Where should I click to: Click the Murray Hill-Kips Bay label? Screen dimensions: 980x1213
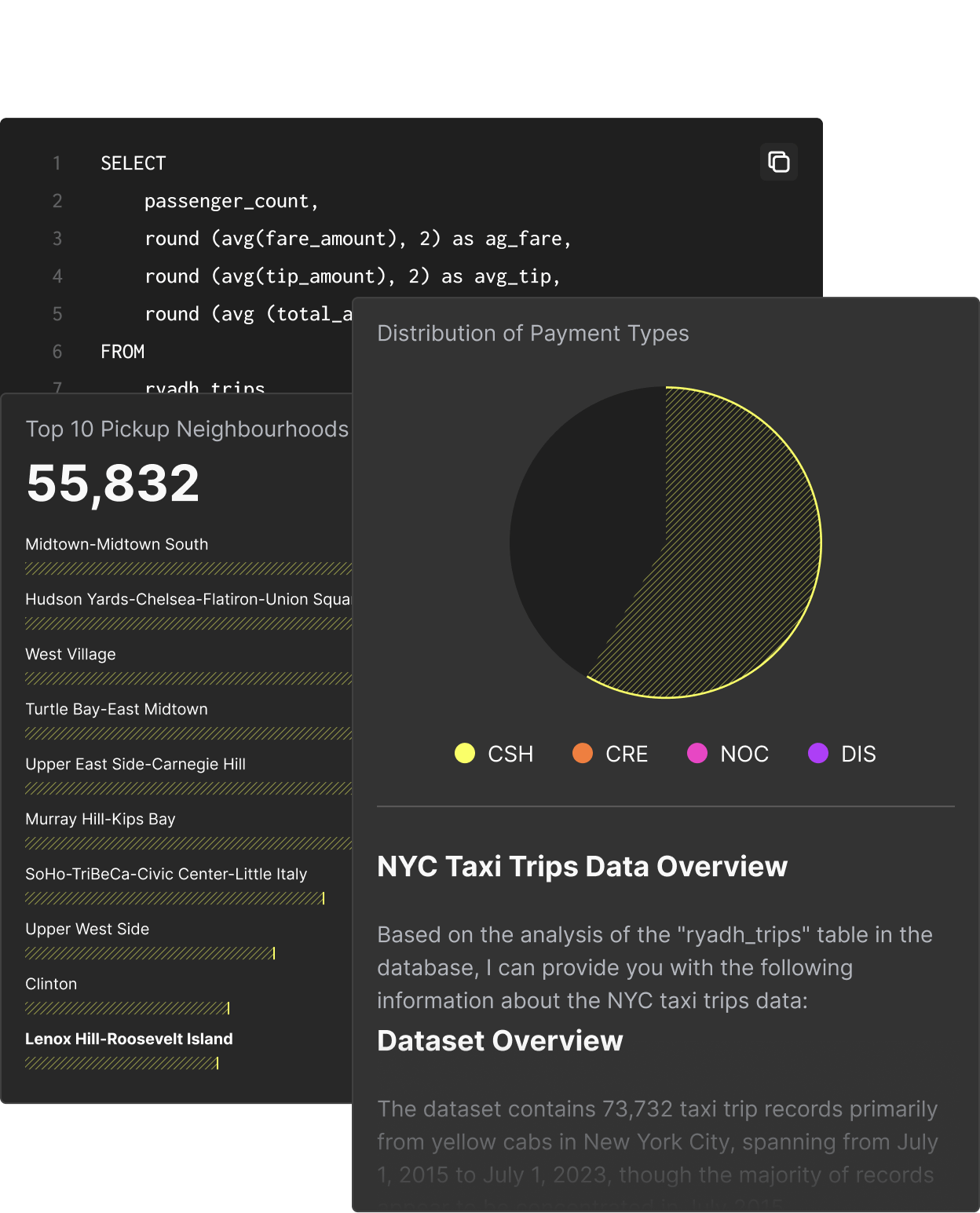point(101,819)
